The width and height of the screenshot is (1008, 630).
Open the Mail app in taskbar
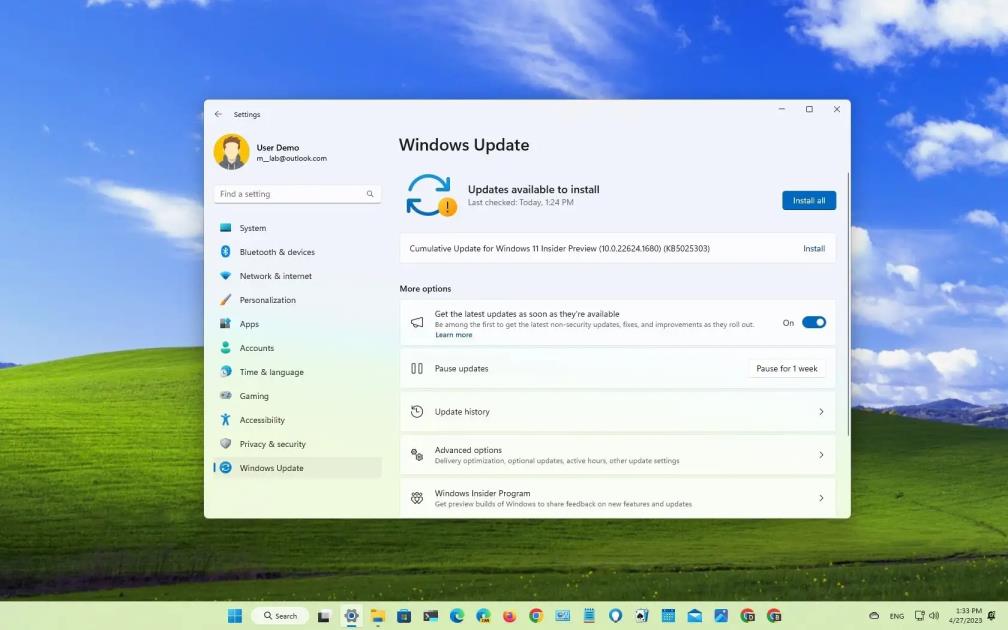(x=694, y=616)
